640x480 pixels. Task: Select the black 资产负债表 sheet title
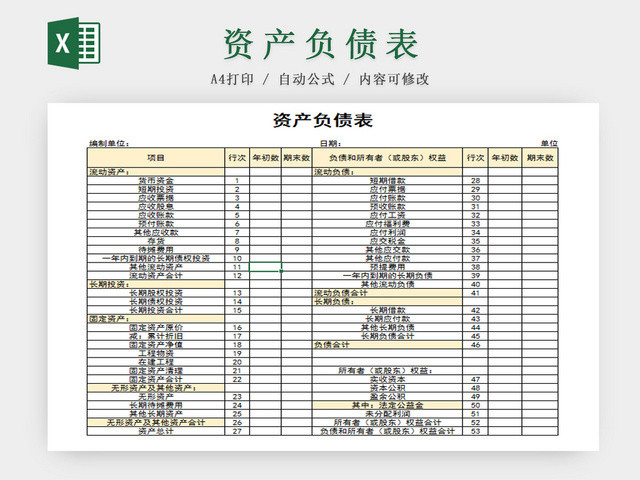point(323,120)
